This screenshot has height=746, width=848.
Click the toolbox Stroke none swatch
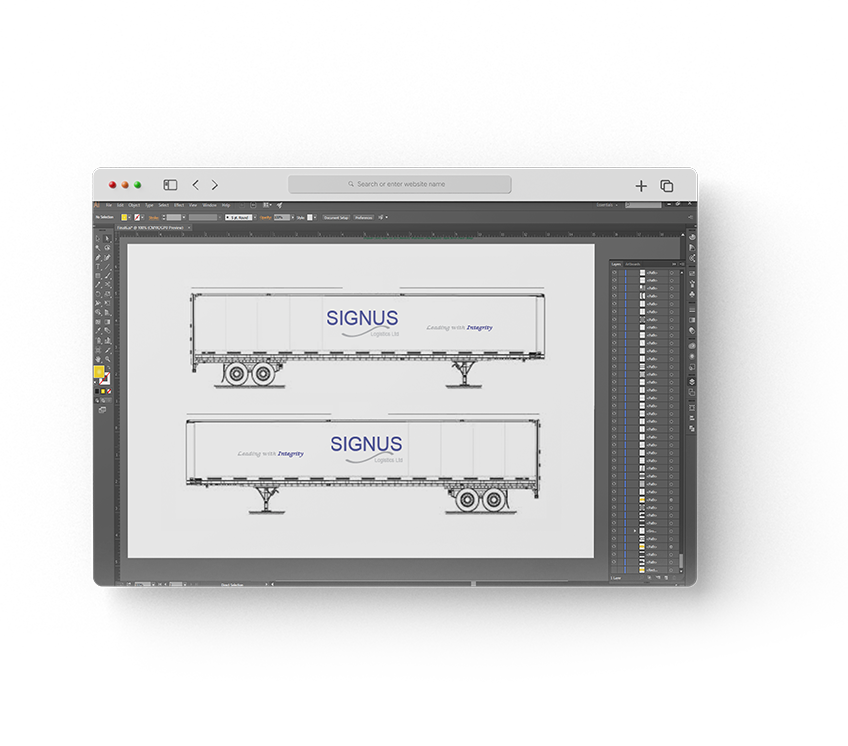pos(105,379)
